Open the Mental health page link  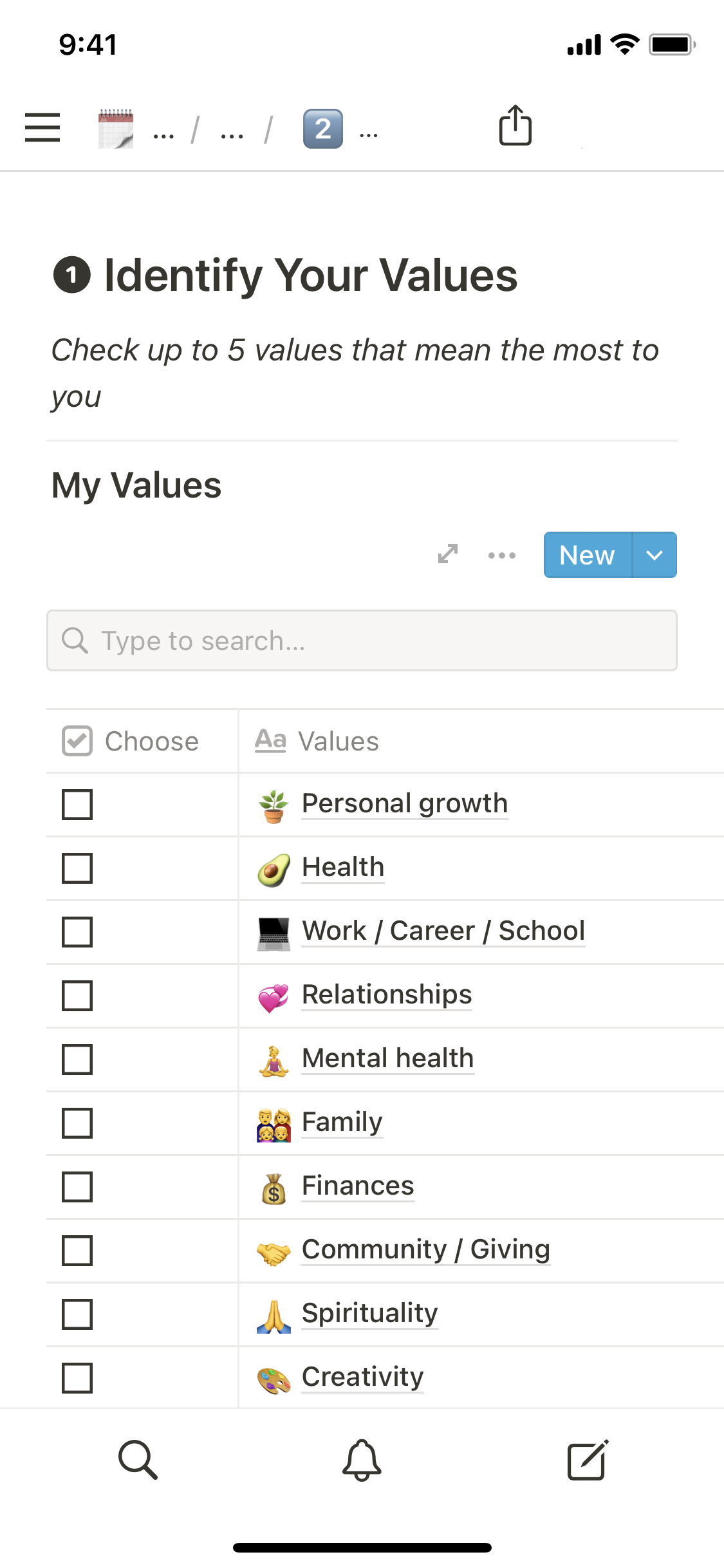tap(387, 1058)
